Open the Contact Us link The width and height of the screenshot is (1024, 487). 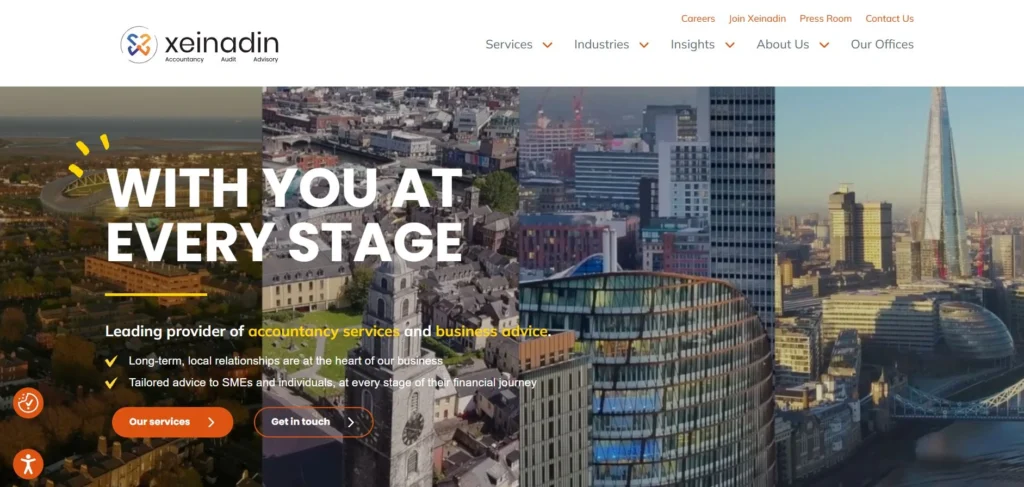(x=889, y=19)
